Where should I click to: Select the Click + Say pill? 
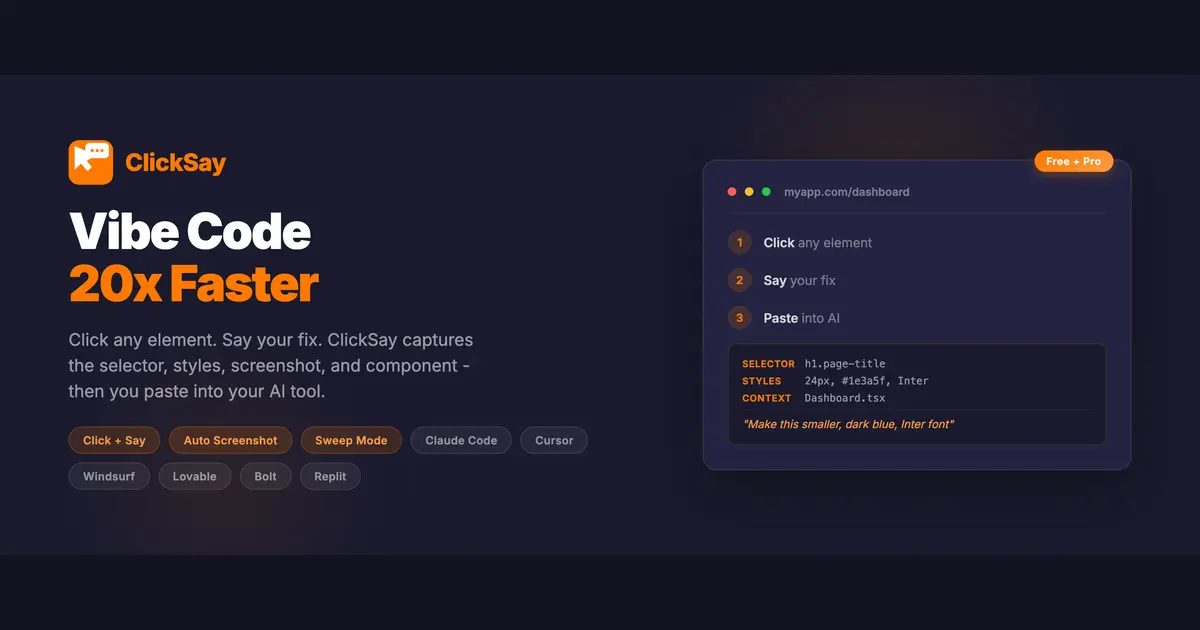coord(114,440)
